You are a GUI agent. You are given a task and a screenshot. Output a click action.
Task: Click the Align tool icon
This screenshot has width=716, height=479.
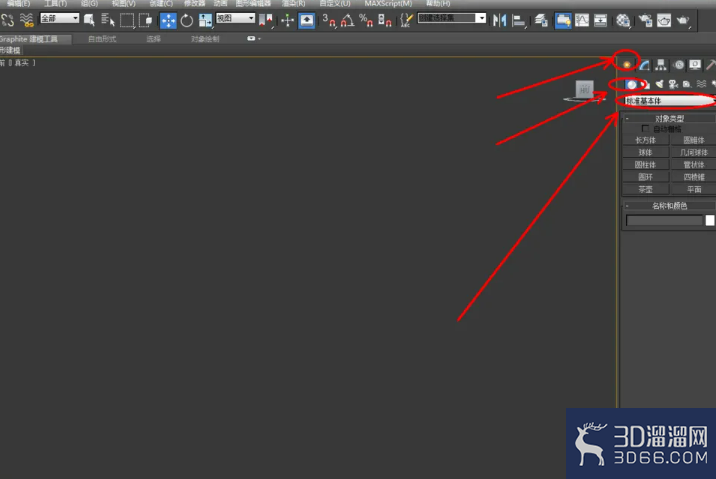518,20
